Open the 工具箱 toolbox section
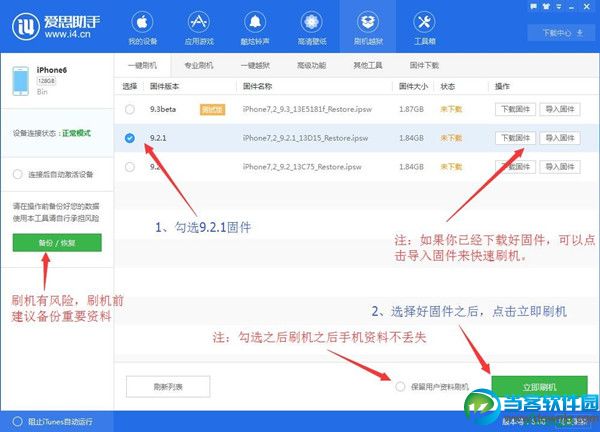600x432 pixels. click(x=424, y=29)
